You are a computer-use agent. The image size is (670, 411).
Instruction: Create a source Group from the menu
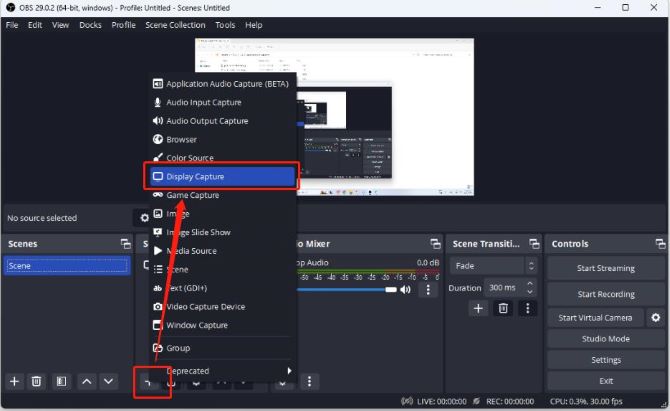click(221, 348)
